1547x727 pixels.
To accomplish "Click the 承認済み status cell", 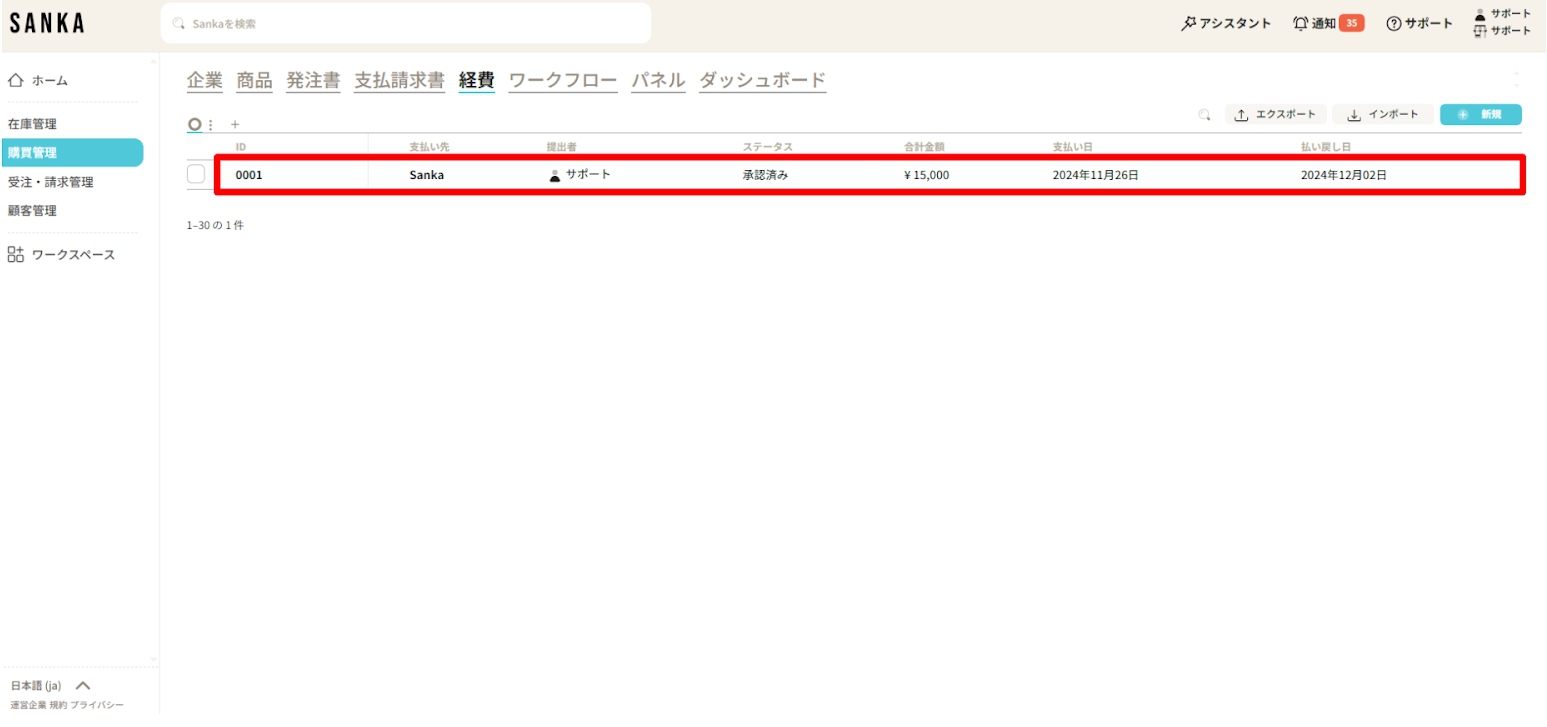I will (x=765, y=175).
